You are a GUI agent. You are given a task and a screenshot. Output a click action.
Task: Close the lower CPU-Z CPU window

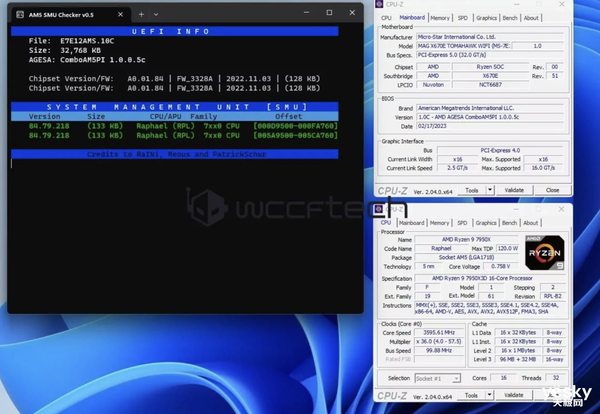coord(561,209)
